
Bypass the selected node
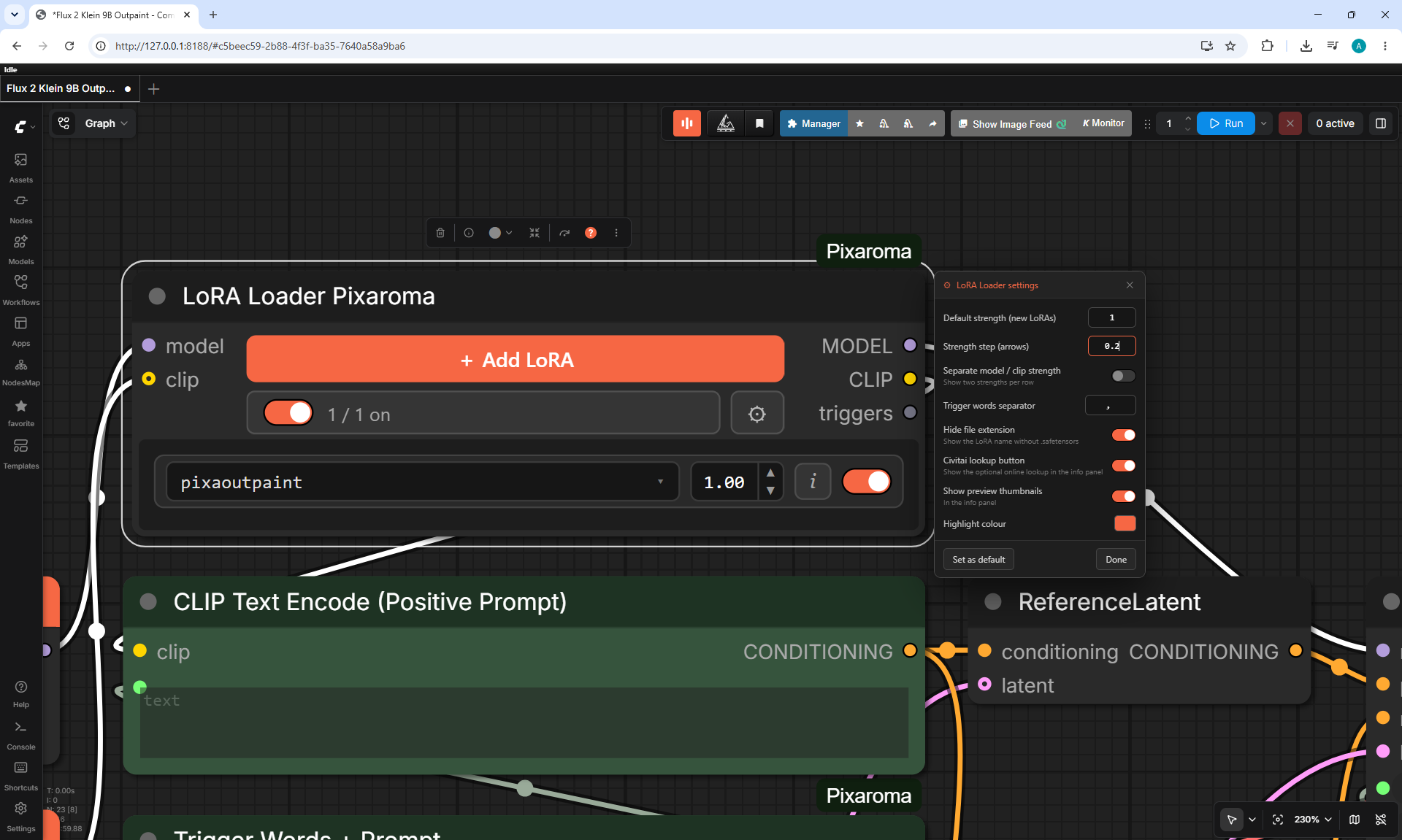[x=564, y=233]
